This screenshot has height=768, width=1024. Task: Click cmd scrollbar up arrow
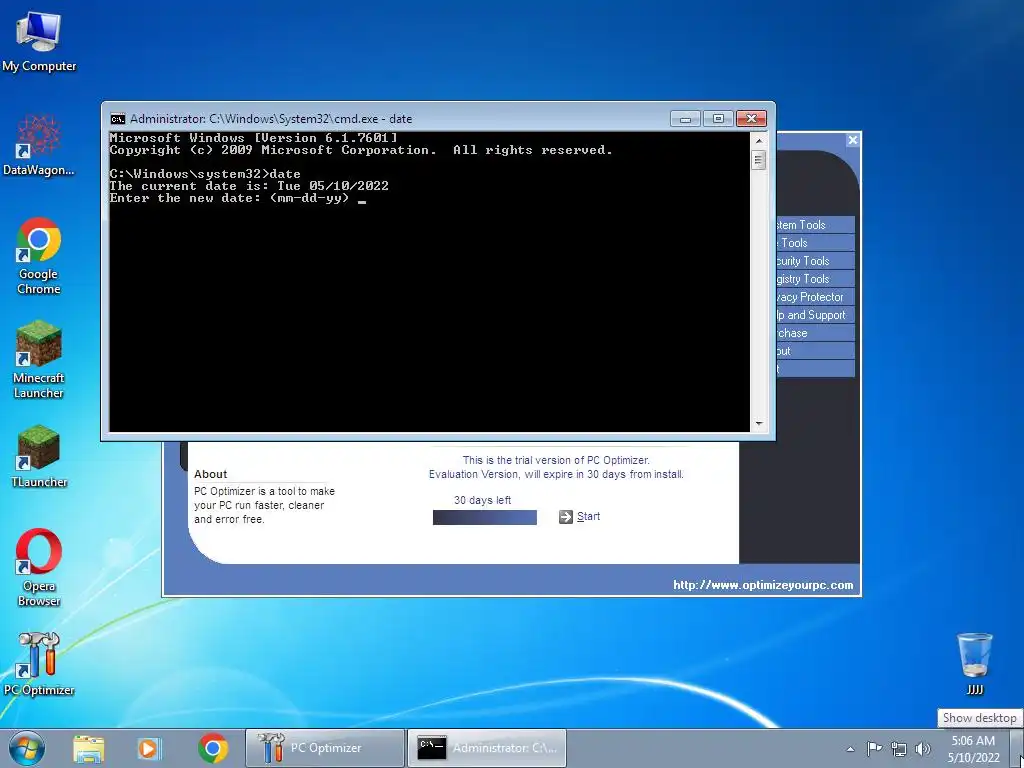(x=758, y=140)
